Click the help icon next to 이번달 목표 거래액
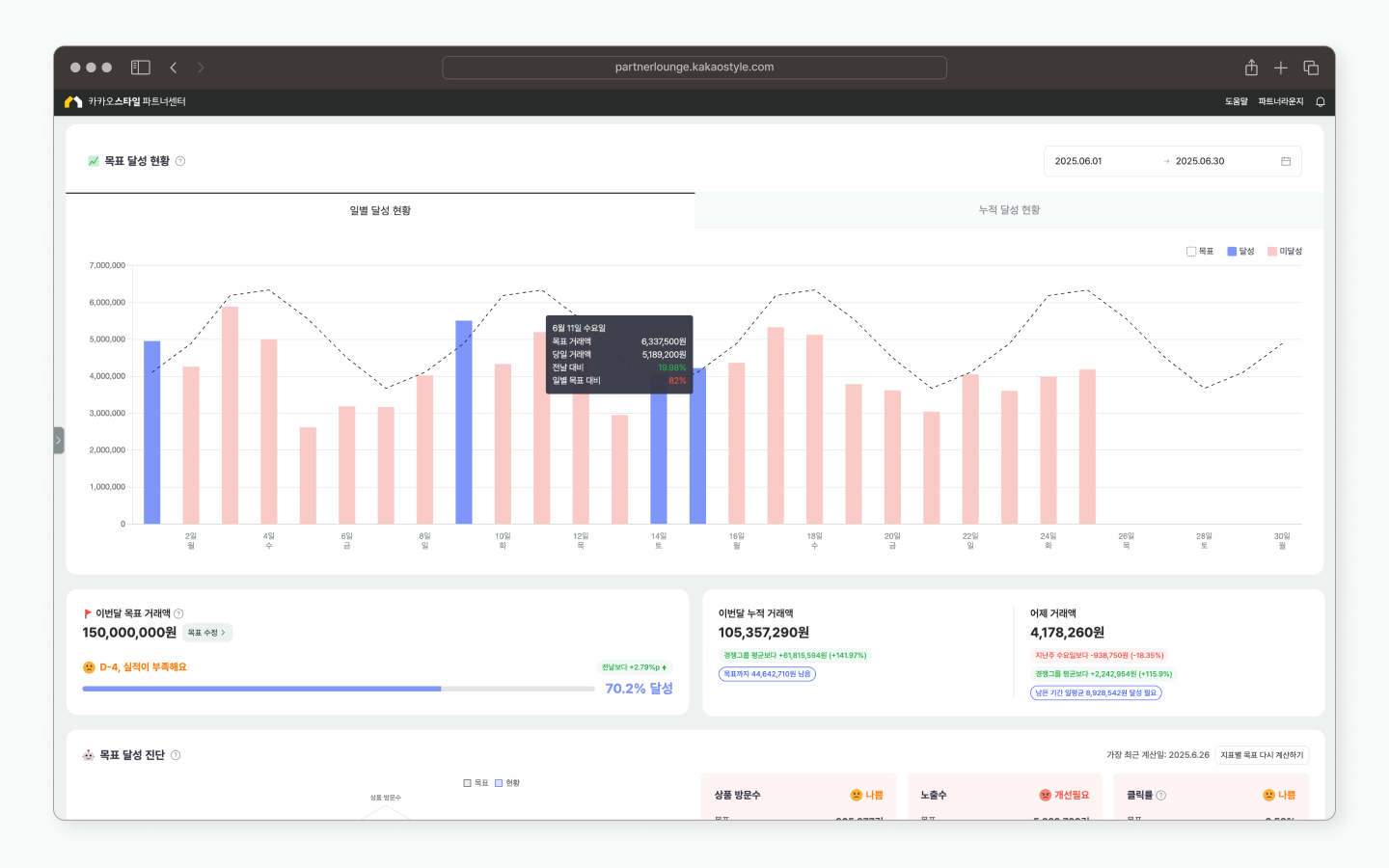 pyautogui.click(x=178, y=613)
